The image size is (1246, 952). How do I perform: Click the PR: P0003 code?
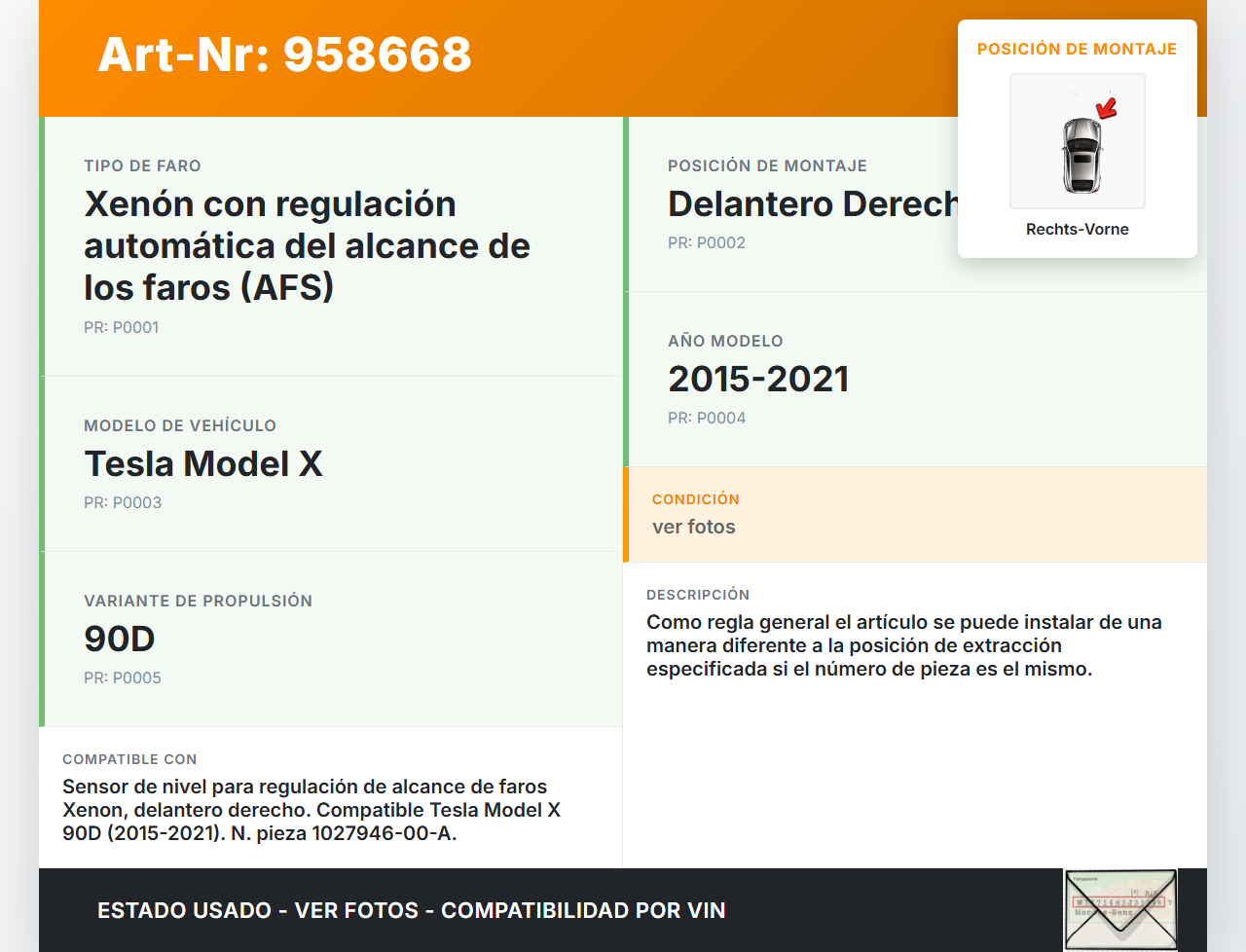(x=123, y=503)
